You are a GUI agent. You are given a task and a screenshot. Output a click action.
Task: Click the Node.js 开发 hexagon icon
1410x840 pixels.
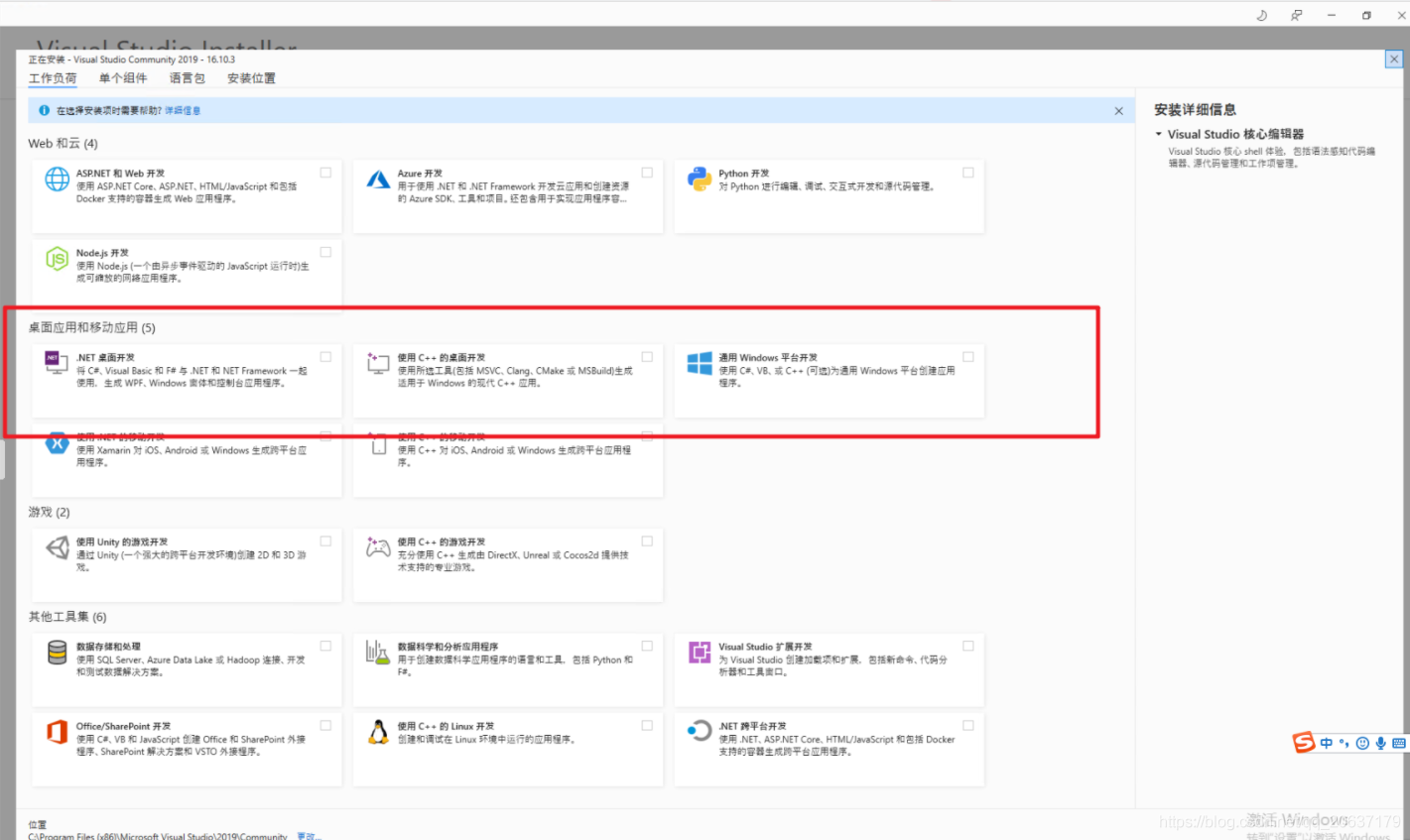[x=57, y=259]
